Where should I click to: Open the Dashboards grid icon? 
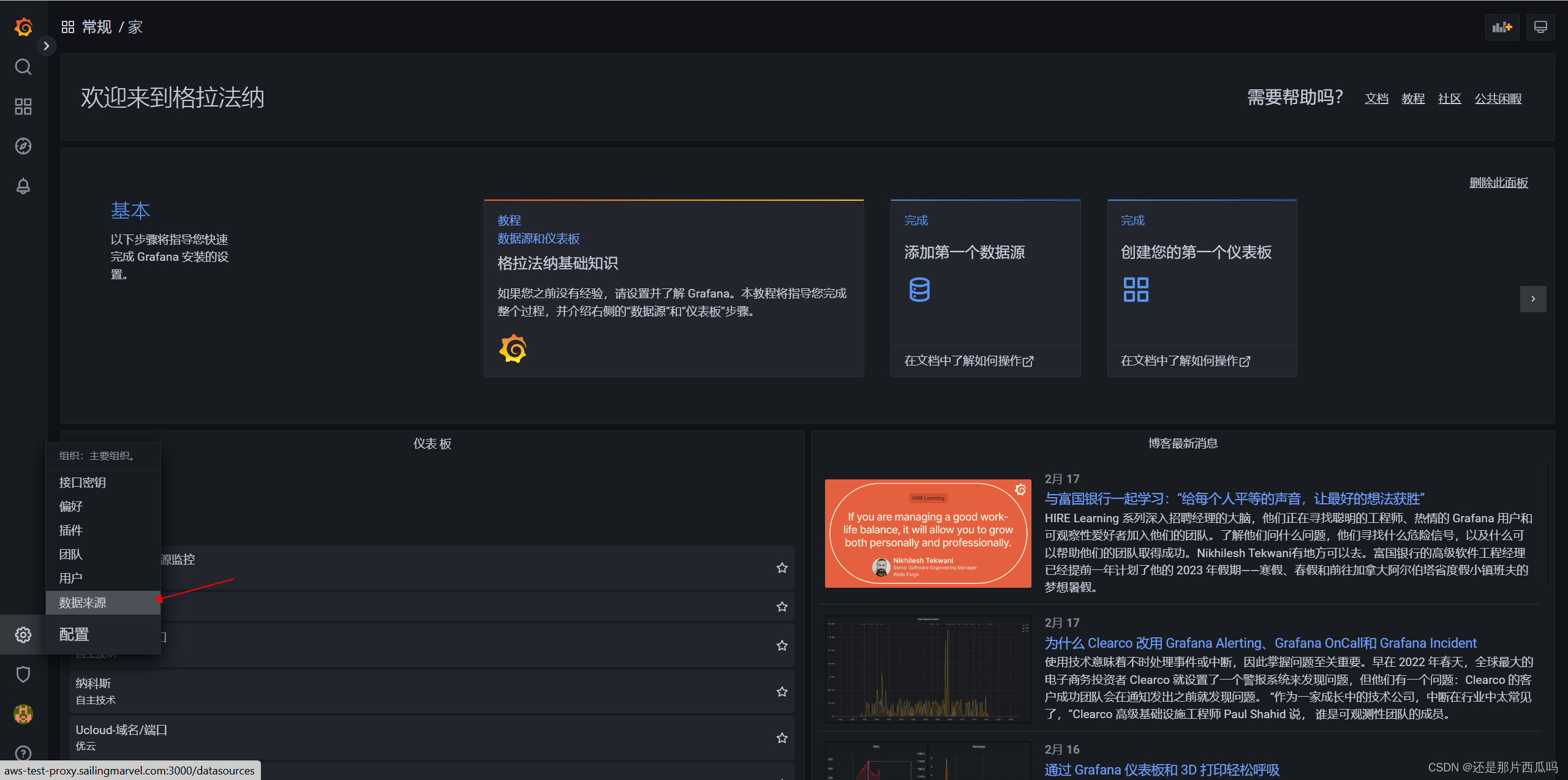tap(23, 107)
